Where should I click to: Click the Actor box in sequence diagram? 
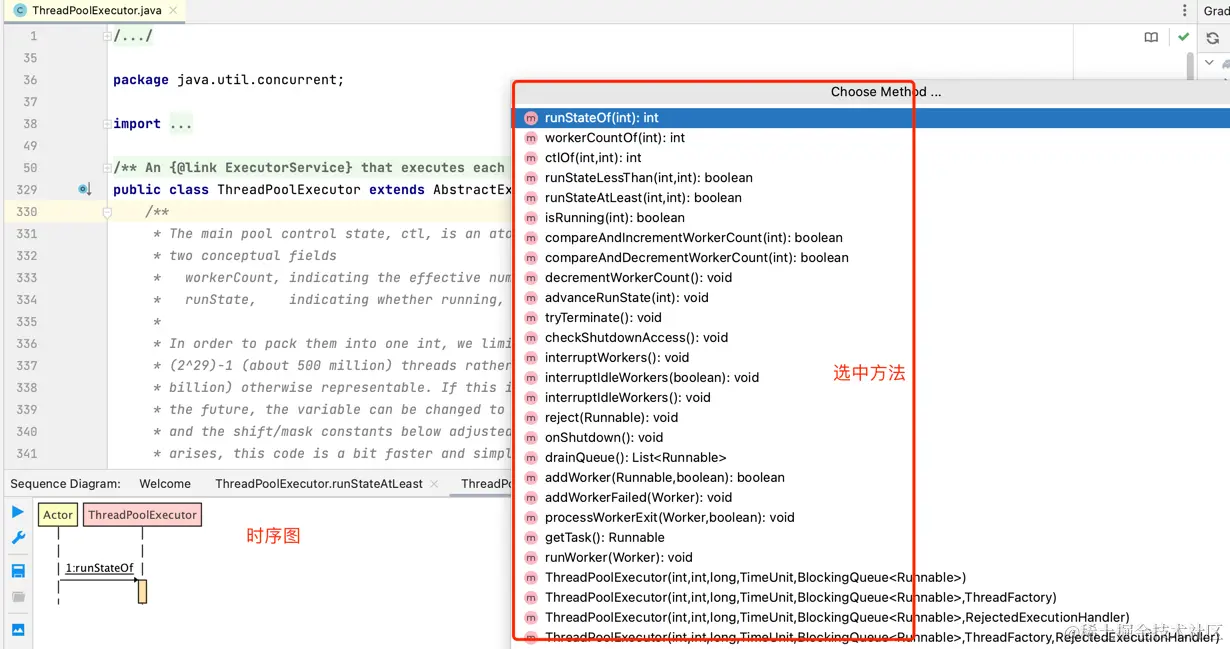tap(58, 515)
